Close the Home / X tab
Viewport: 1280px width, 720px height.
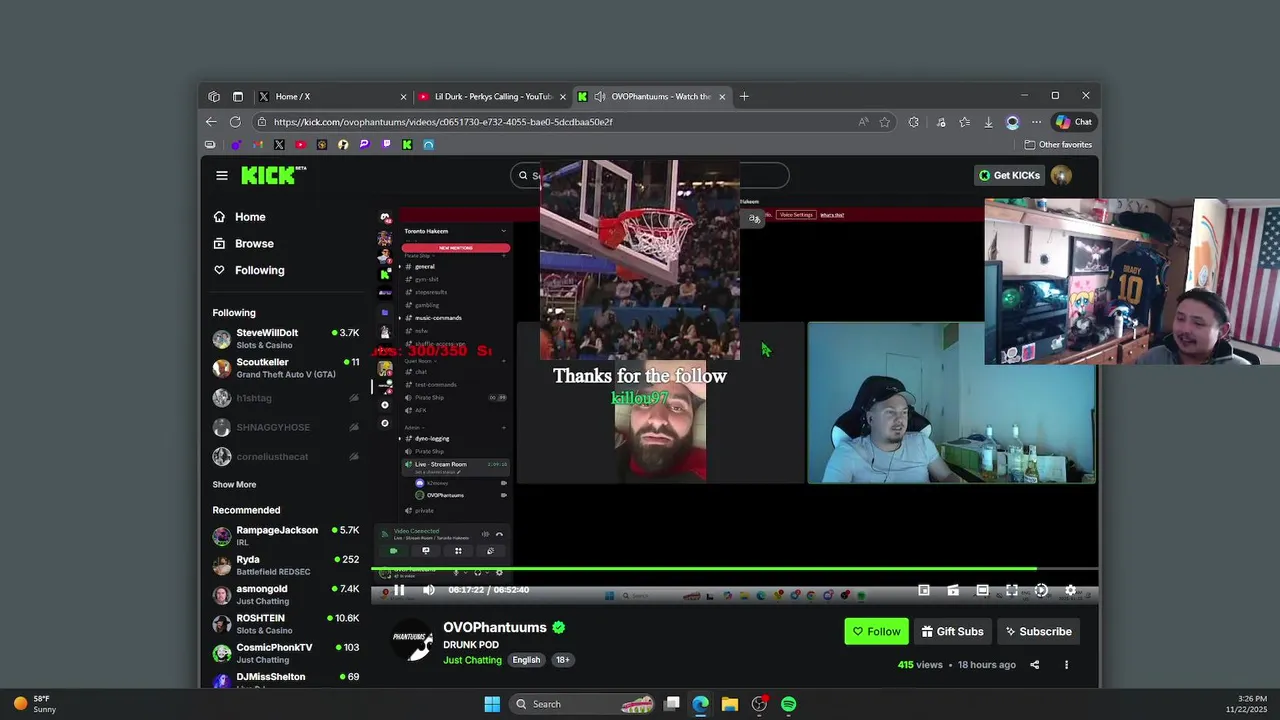(x=403, y=97)
